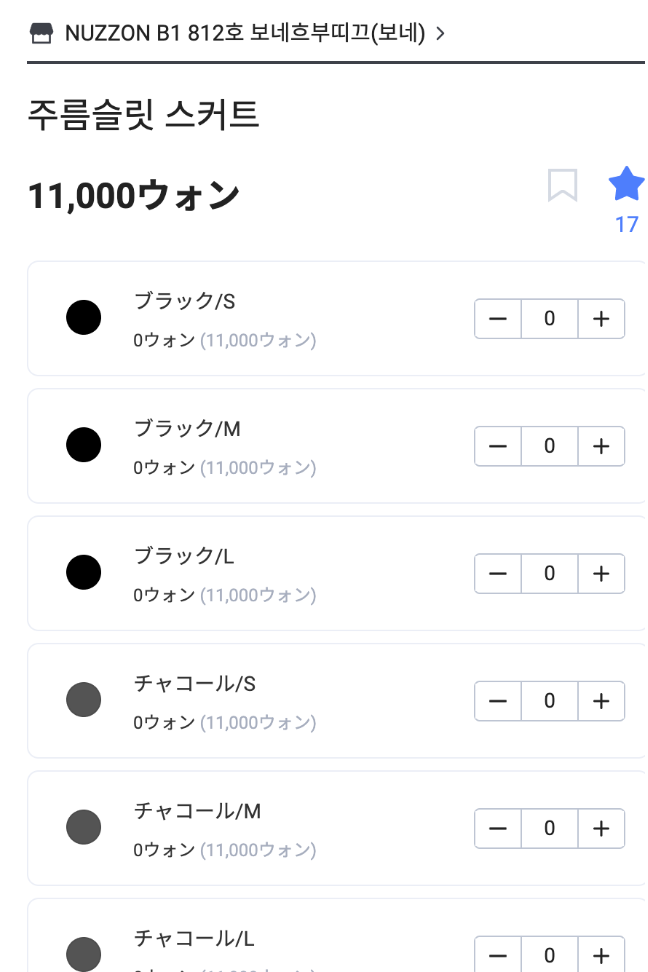The height and width of the screenshot is (972, 648).
Task: Toggle the bookmark icon for this item
Action: coord(562,185)
